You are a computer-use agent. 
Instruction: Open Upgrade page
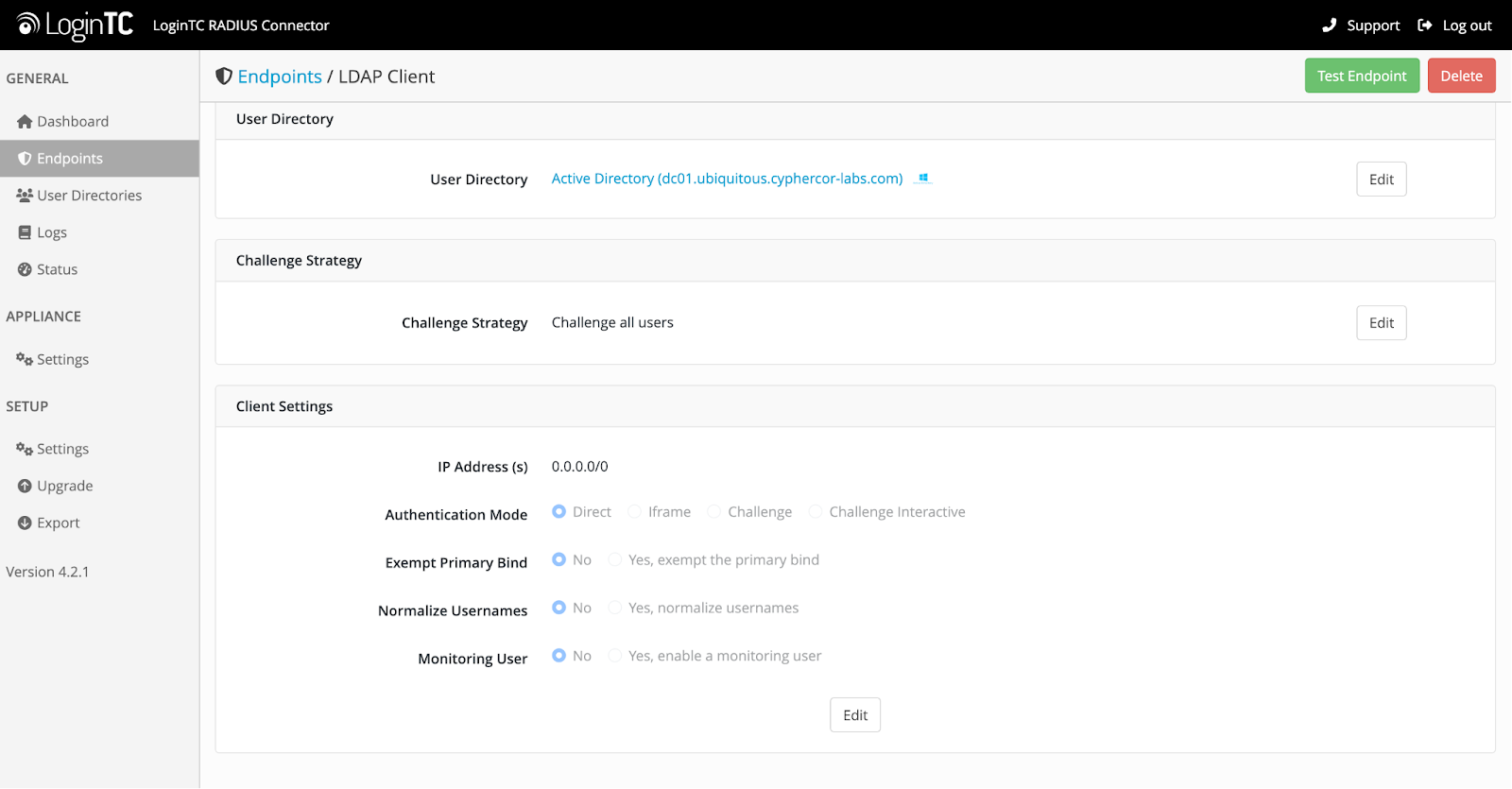(x=99, y=486)
